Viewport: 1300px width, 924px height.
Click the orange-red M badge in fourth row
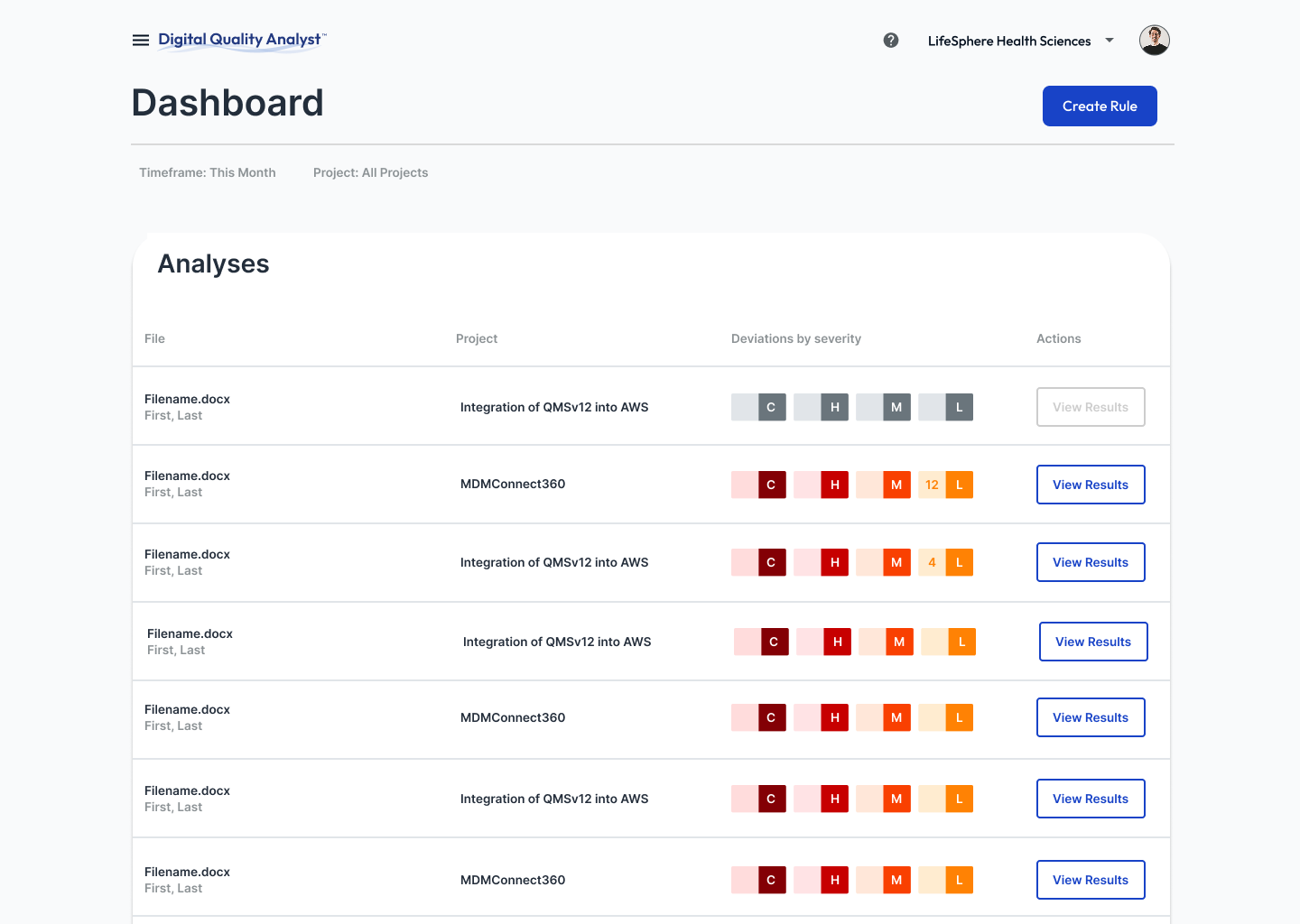click(x=899, y=642)
